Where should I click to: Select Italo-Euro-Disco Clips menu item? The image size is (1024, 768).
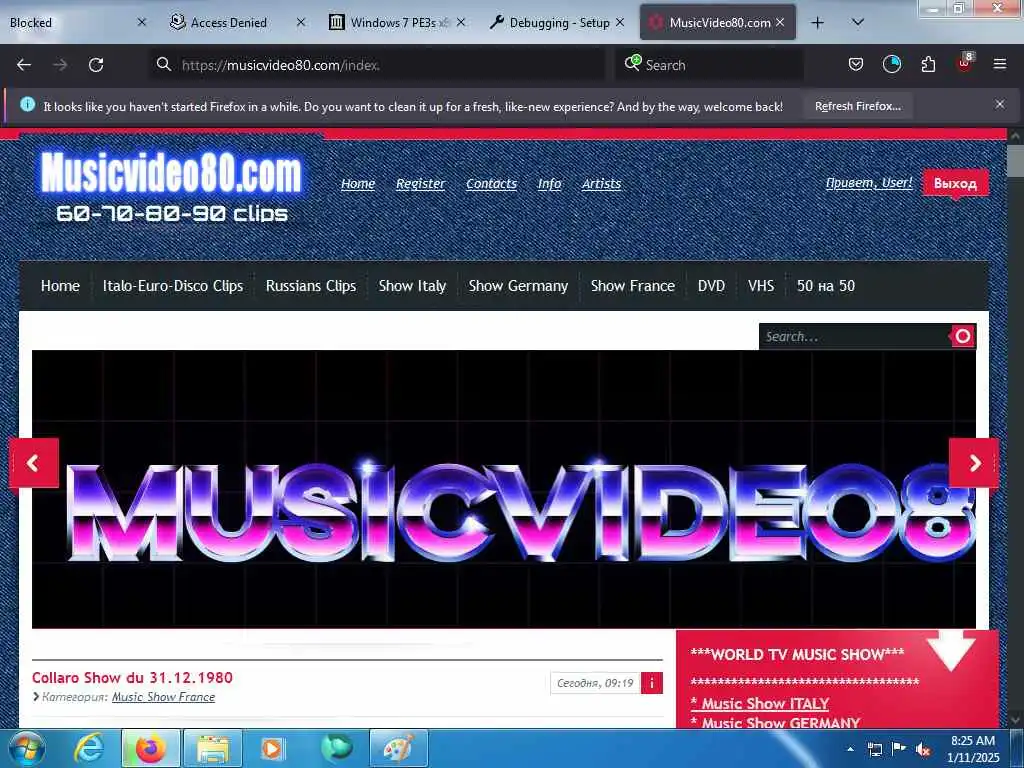coord(173,286)
